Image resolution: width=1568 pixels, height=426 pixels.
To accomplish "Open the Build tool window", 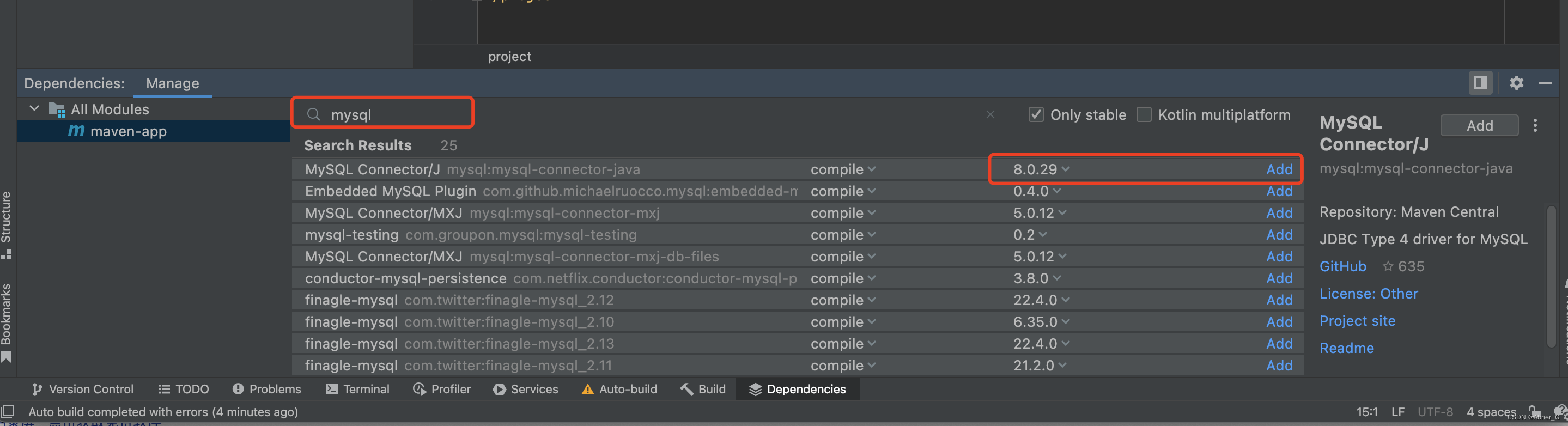I will (703, 389).
